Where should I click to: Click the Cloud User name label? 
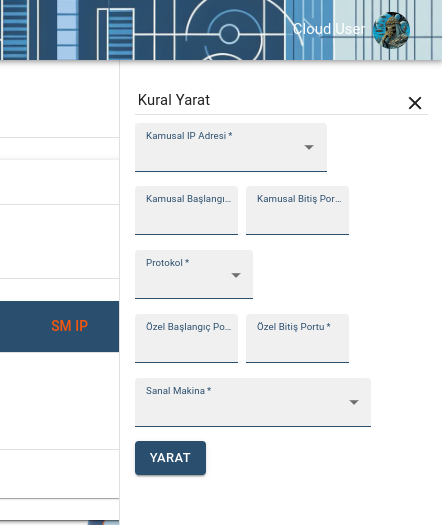pos(329,29)
